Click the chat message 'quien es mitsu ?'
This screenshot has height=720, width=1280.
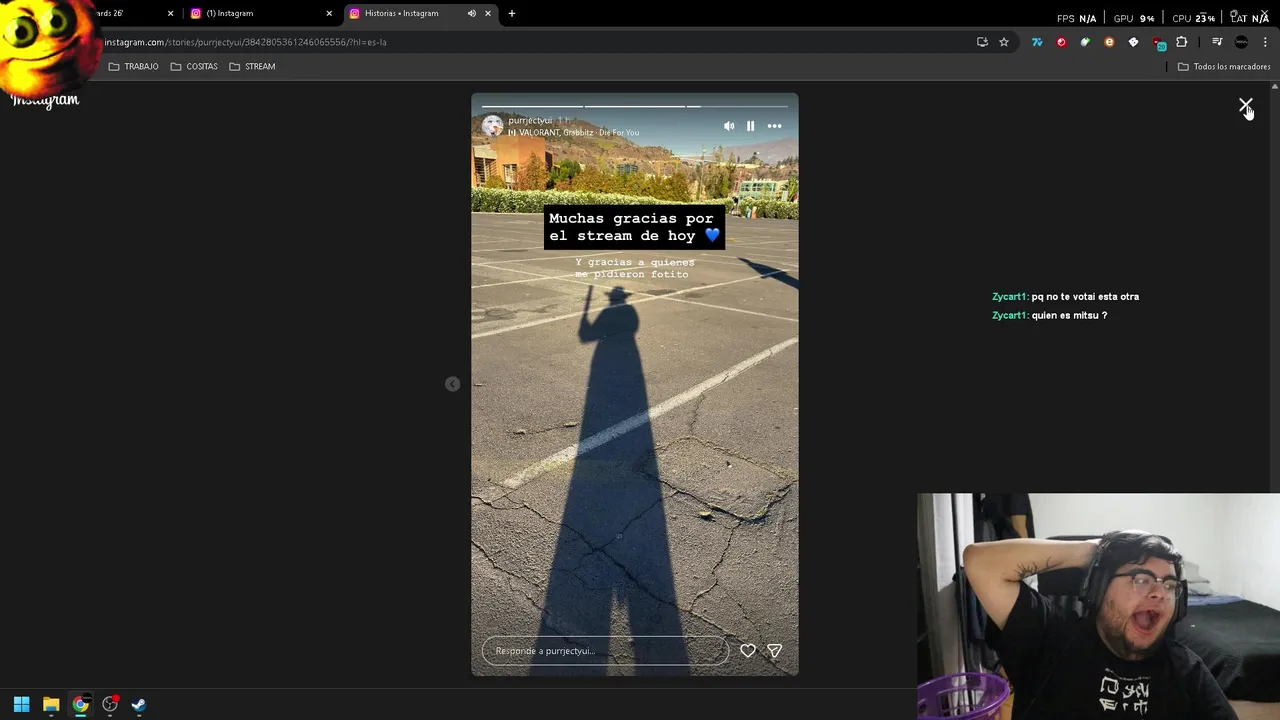(1069, 315)
